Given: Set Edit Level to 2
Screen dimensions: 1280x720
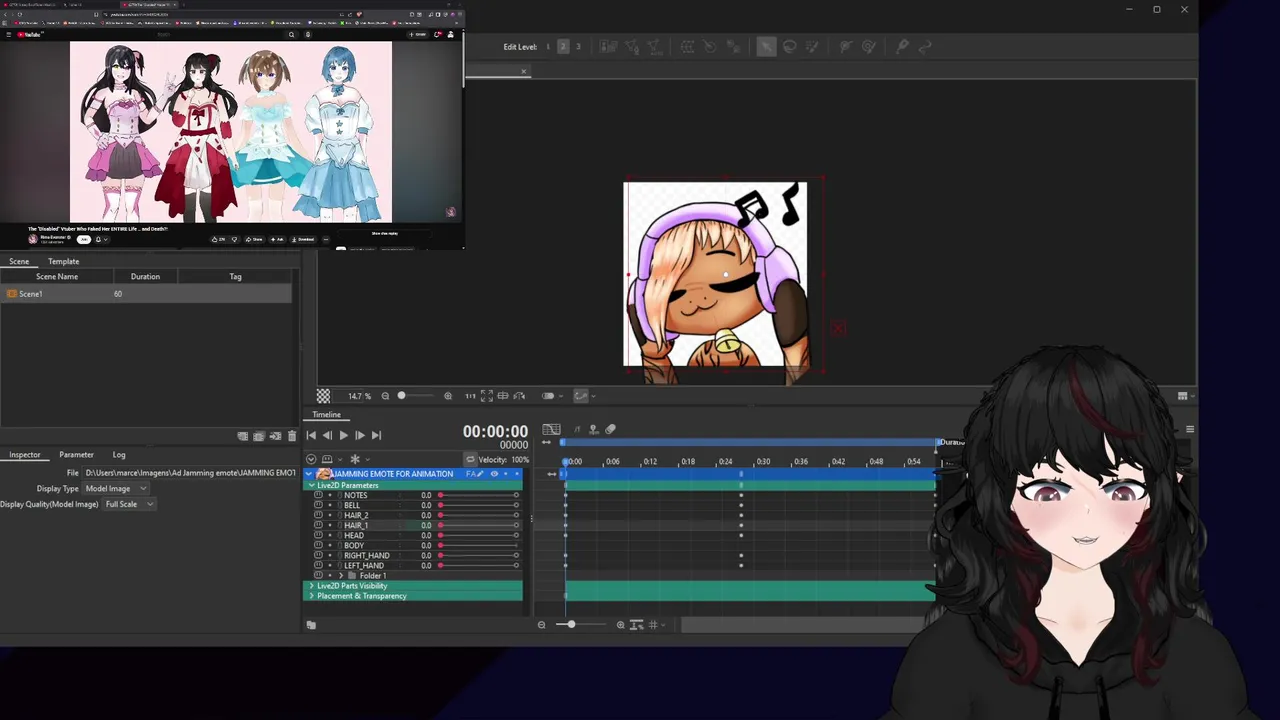Looking at the screenshot, I should pyautogui.click(x=563, y=47).
